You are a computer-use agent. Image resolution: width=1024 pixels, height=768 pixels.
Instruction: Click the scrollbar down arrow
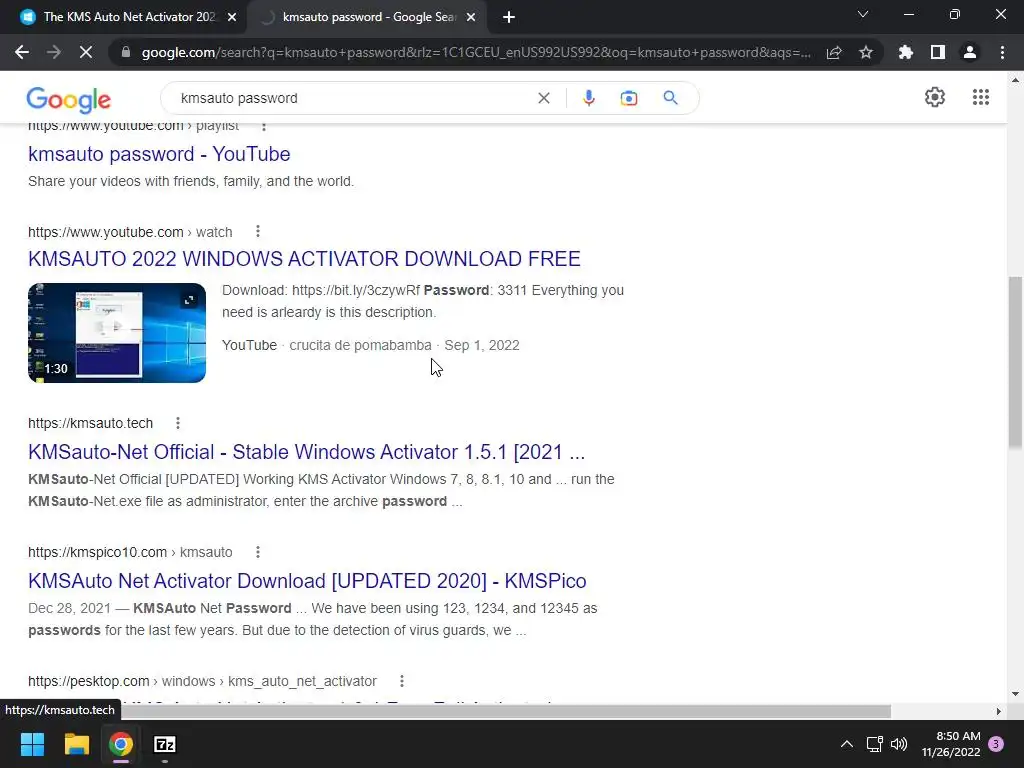[1015, 694]
